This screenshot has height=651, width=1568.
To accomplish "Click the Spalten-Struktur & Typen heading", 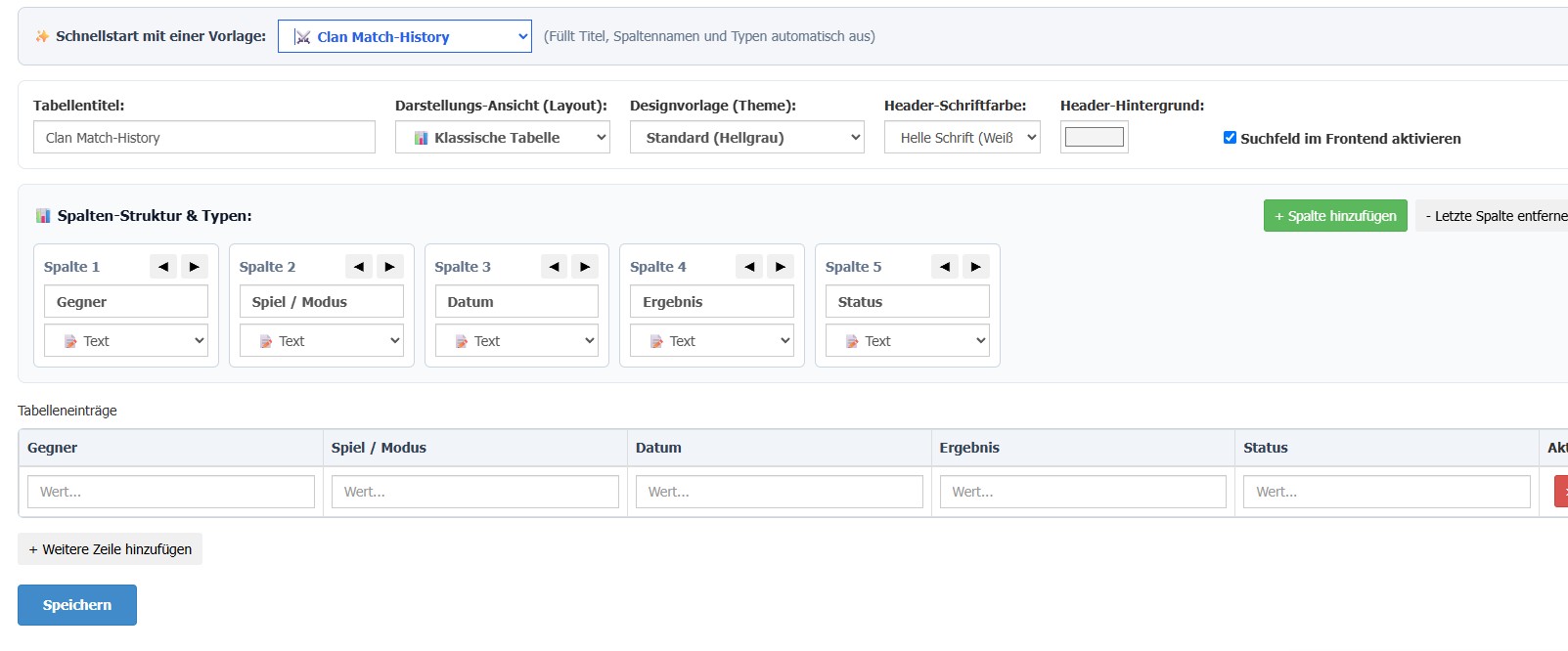I will point(155,216).
